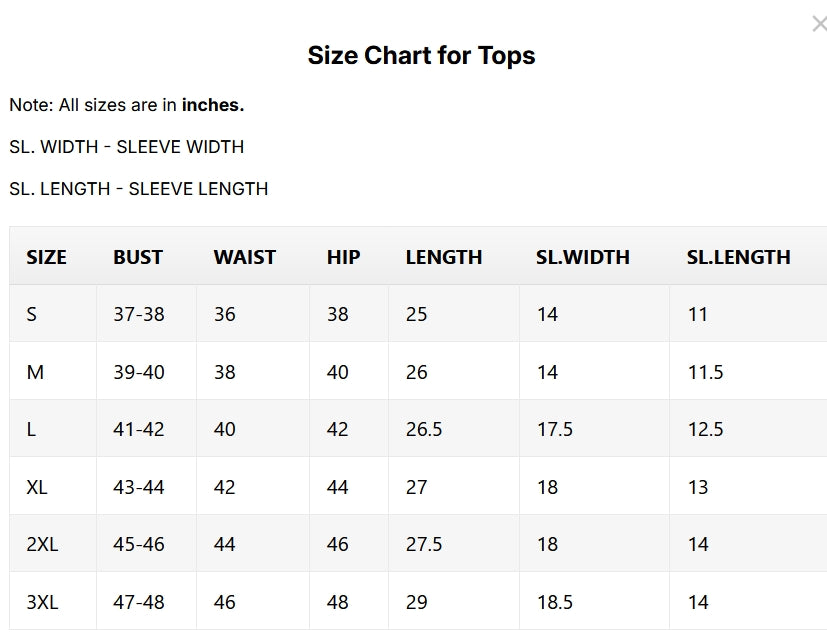Click the SLEEVE LENGTH abbreviation note
827x637 pixels.
[x=139, y=189]
